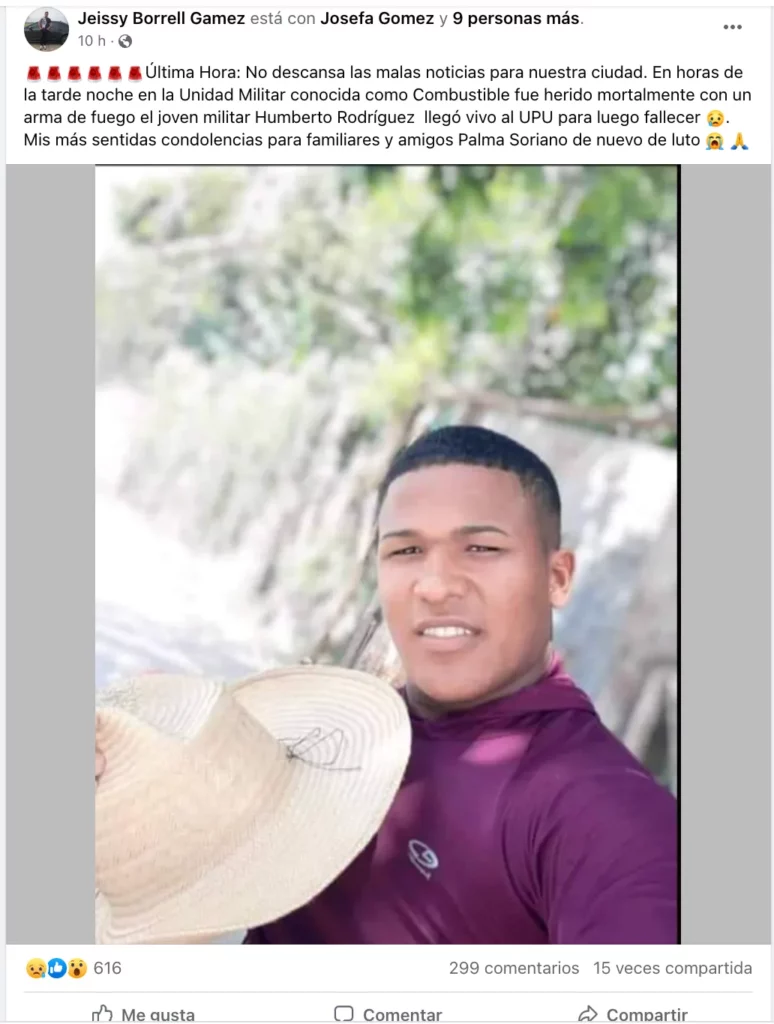This screenshot has width=774, height=1024.
Task: Open the three-dot post options menu
Action: [x=732, y=27]
